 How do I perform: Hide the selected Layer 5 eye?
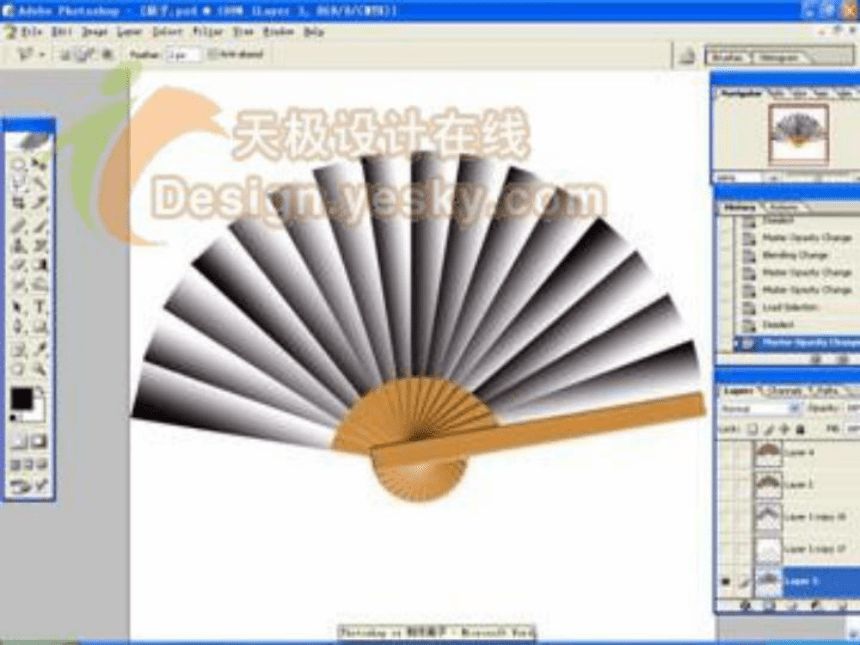(726, 581)
